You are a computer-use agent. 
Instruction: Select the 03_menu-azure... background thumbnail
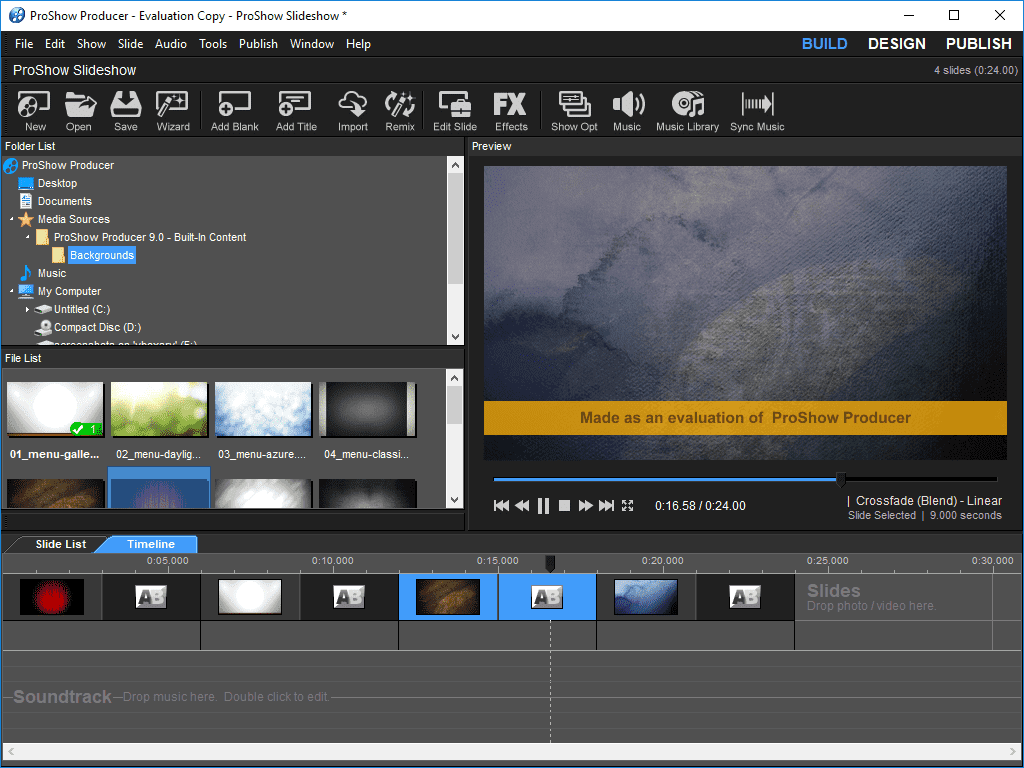click(x=263, y=410)
